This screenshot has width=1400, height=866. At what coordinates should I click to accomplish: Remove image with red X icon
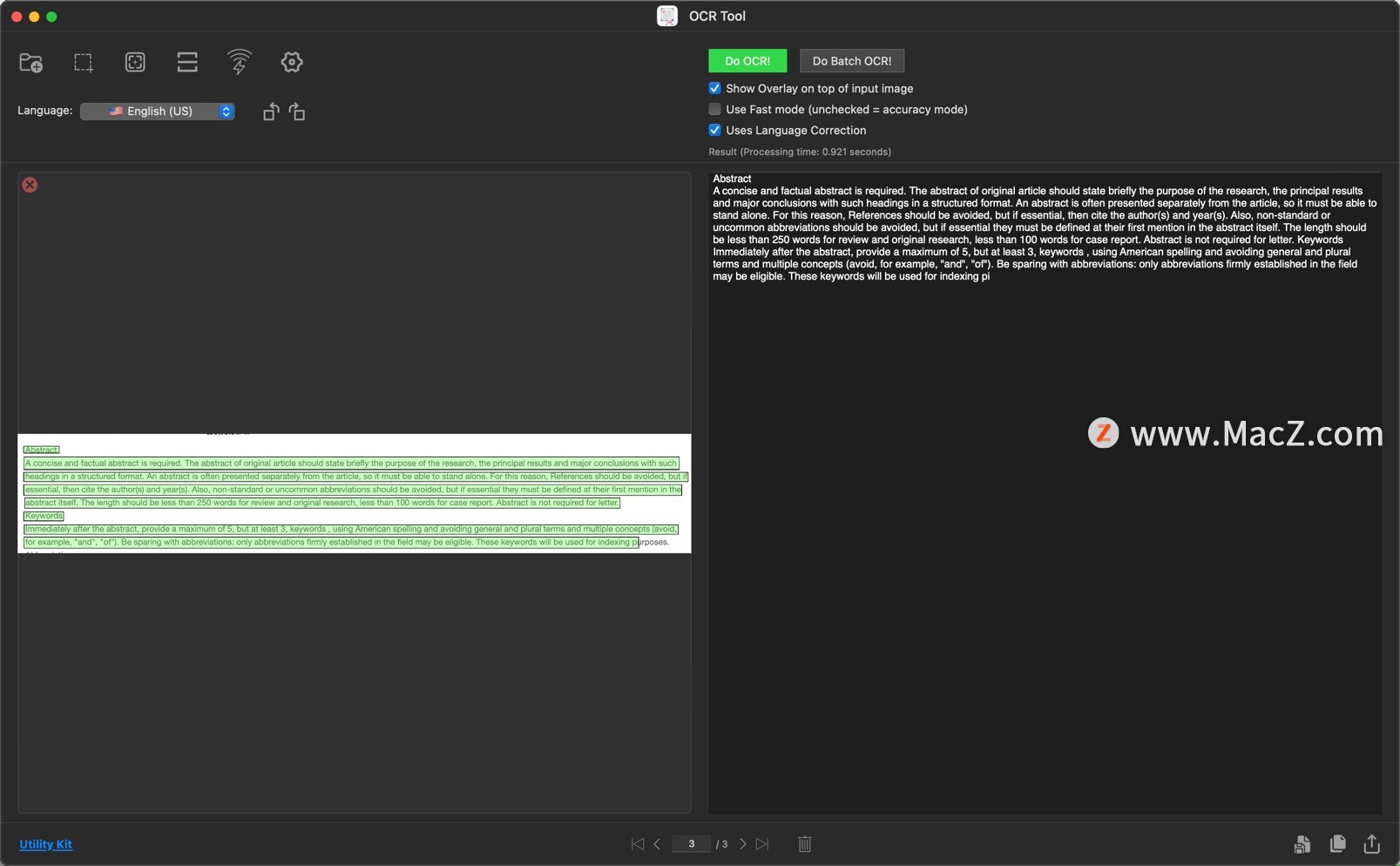tap(30, 185)
